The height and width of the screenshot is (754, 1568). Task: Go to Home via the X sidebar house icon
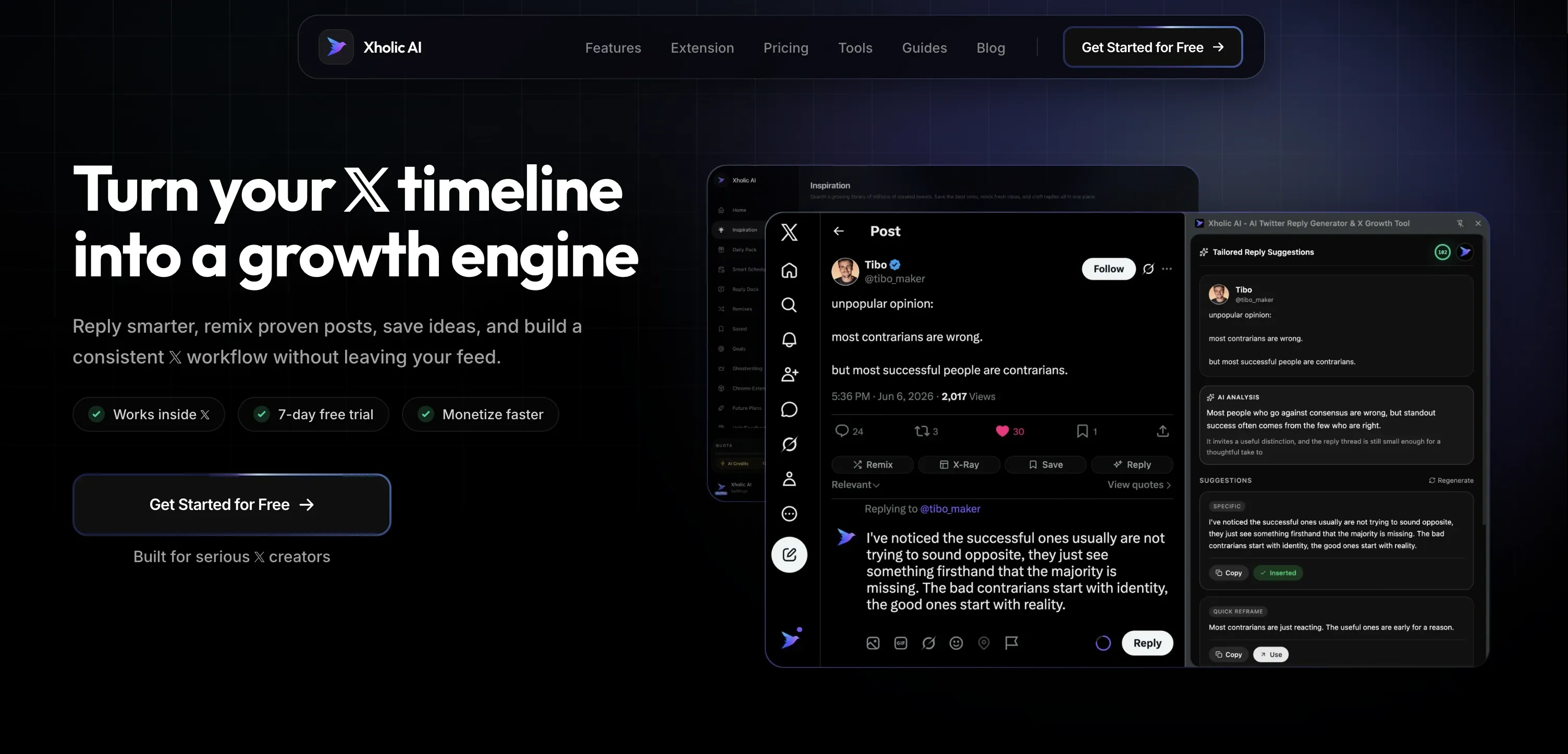pos(789,270)
